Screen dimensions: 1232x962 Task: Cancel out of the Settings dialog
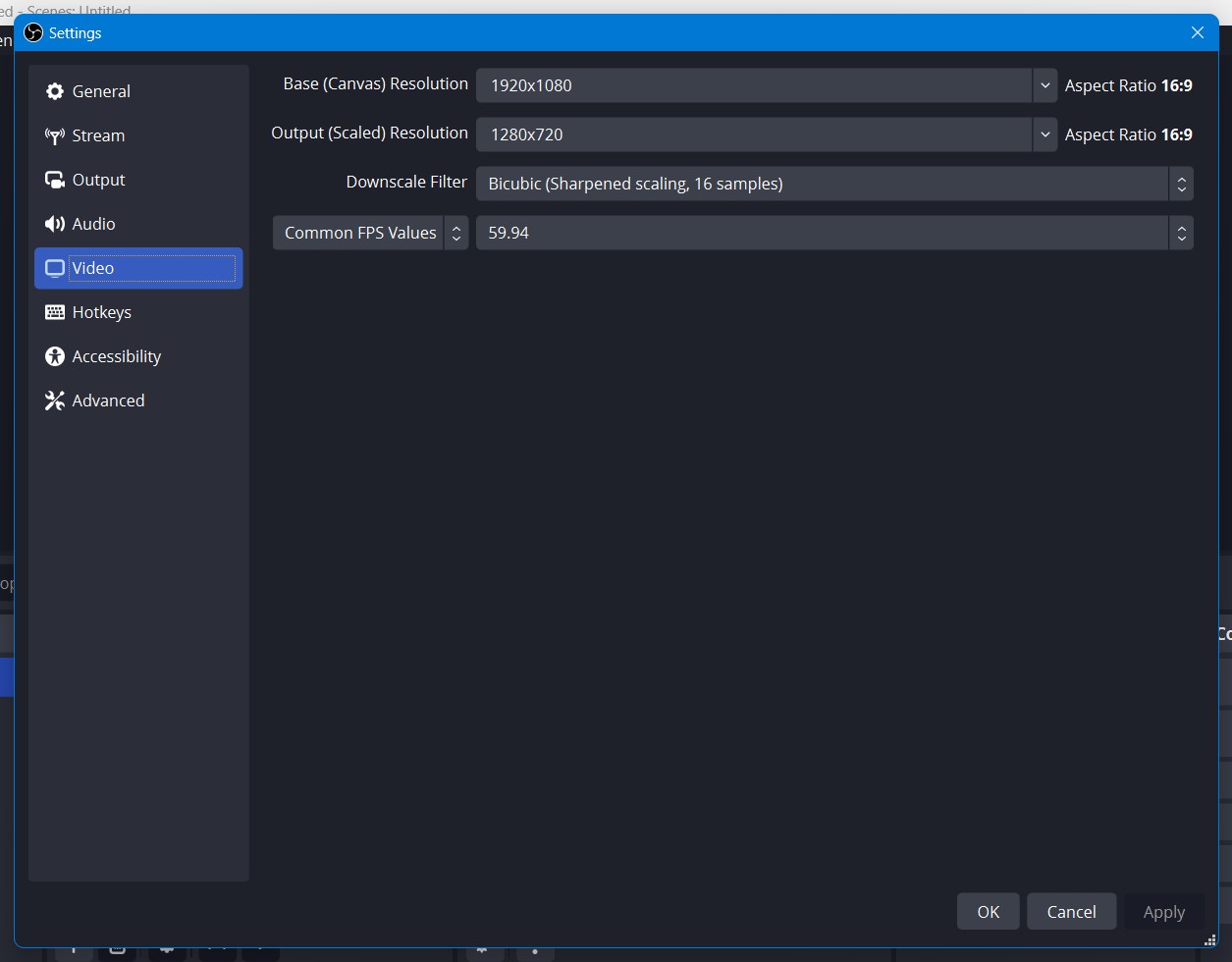point(1071,911)
